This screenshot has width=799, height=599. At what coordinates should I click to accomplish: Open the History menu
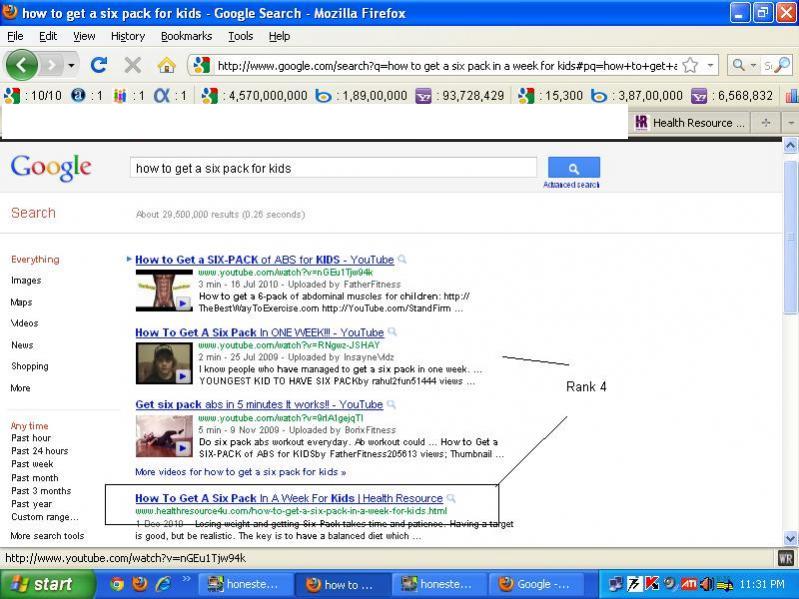128,36
